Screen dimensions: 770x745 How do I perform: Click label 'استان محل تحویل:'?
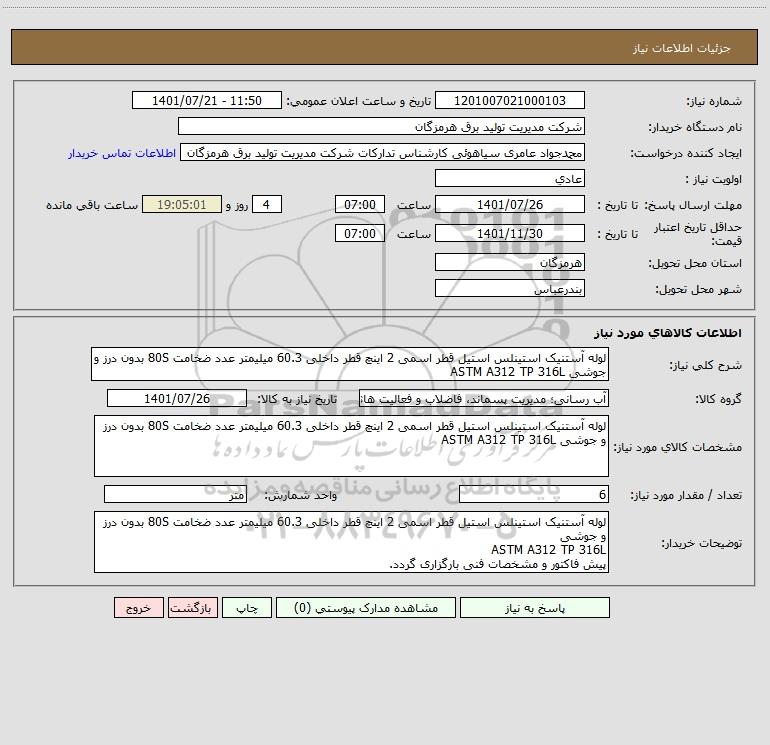point(695,263)
